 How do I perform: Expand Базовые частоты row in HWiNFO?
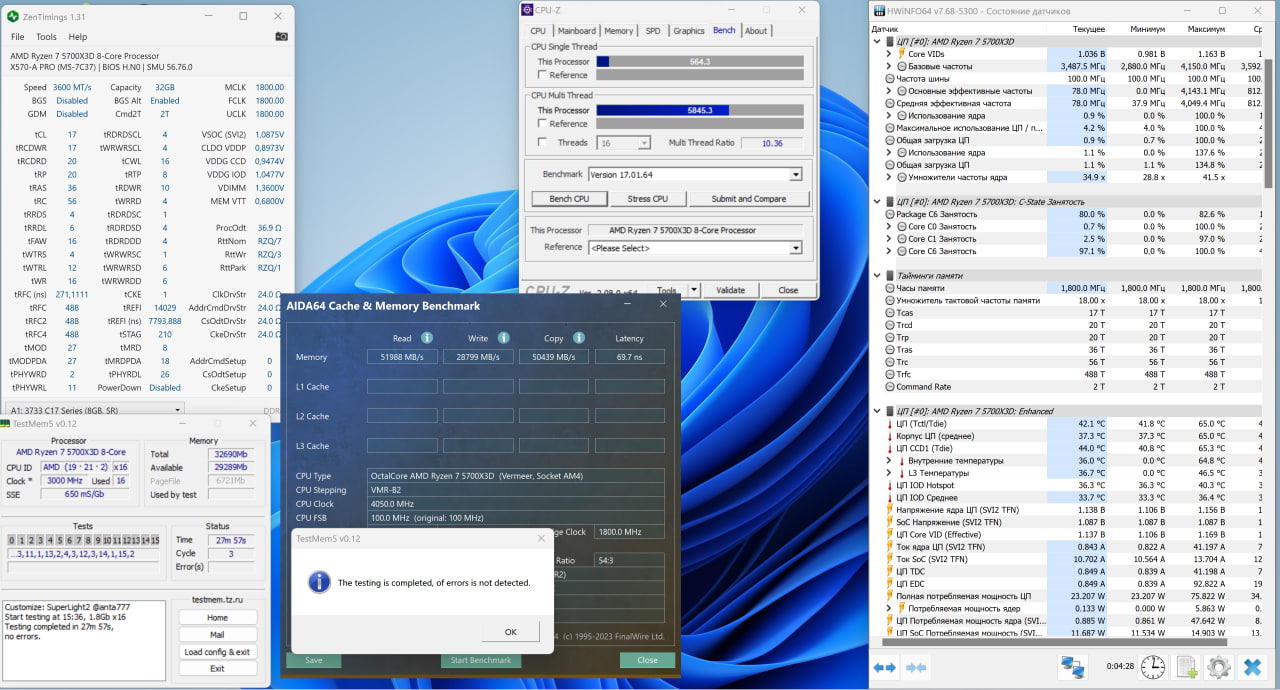point(889,66)
